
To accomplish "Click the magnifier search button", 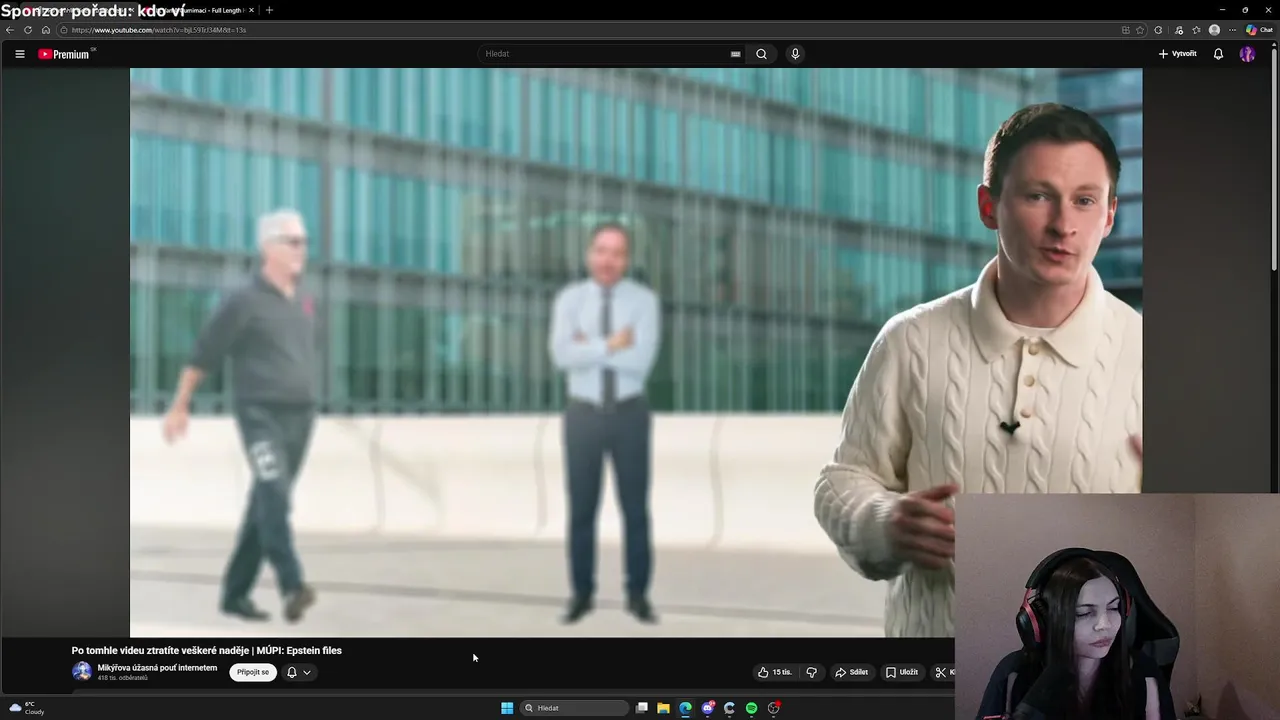I will click(x=761, y=54).
